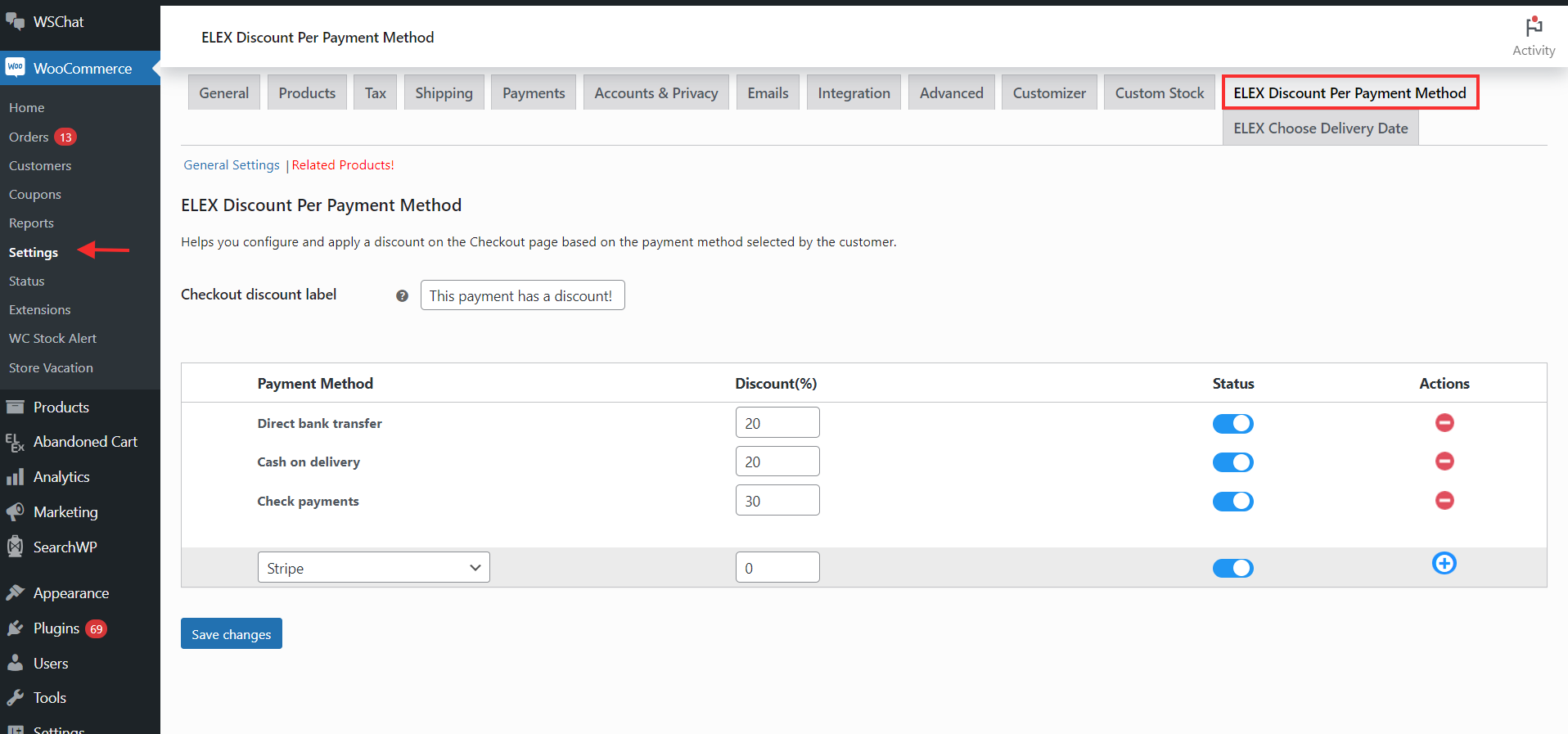Disable the Cash on delivery status toggle
Screen dimensions: 1568x734
(1233, 462)
